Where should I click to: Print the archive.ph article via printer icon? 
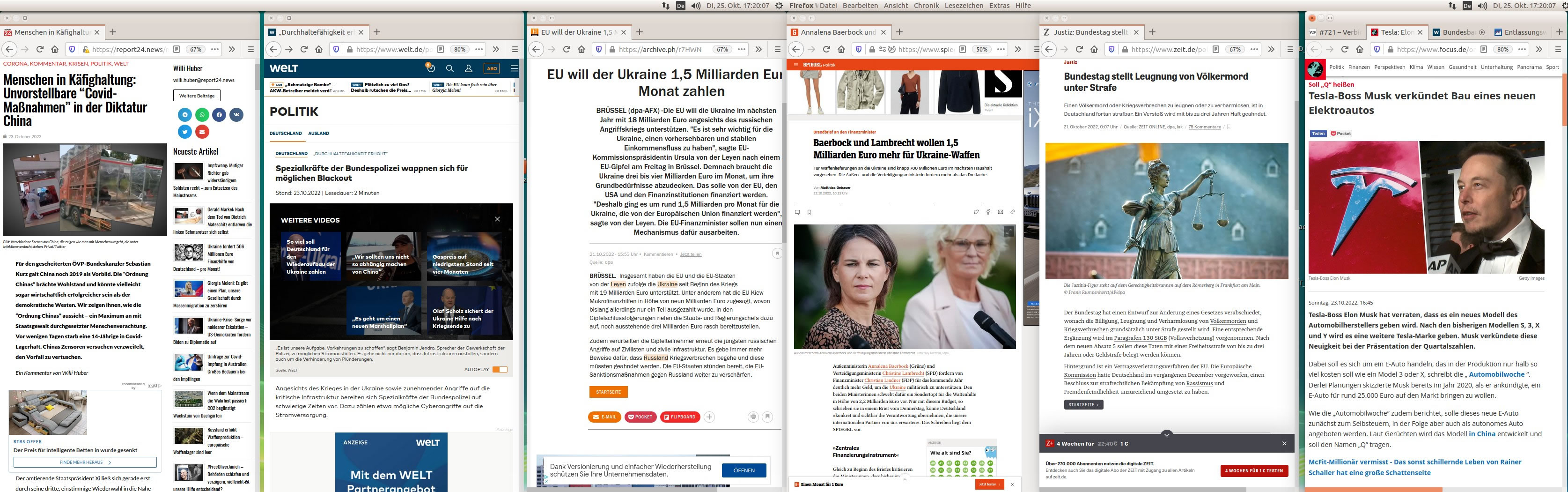[x=753, y=417]
